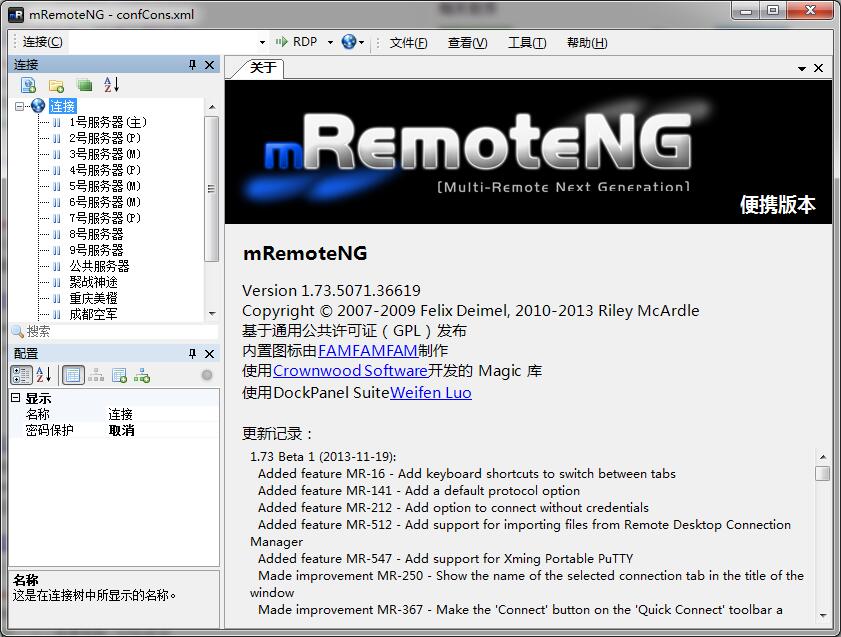Image resolution: width=841 pixels, height=637 pixels.
Task: Click the New Folder icon in 连接 panel
Action: (56, 85)
